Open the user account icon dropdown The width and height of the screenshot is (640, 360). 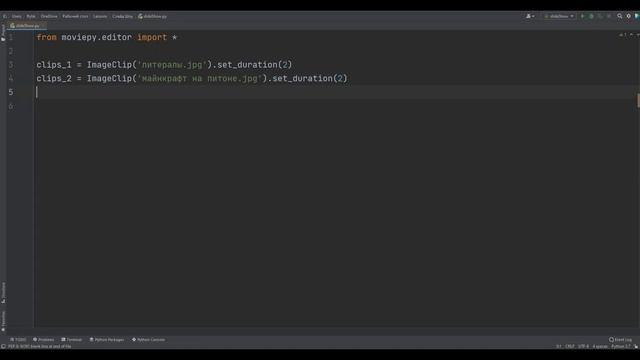click(530, 16)
